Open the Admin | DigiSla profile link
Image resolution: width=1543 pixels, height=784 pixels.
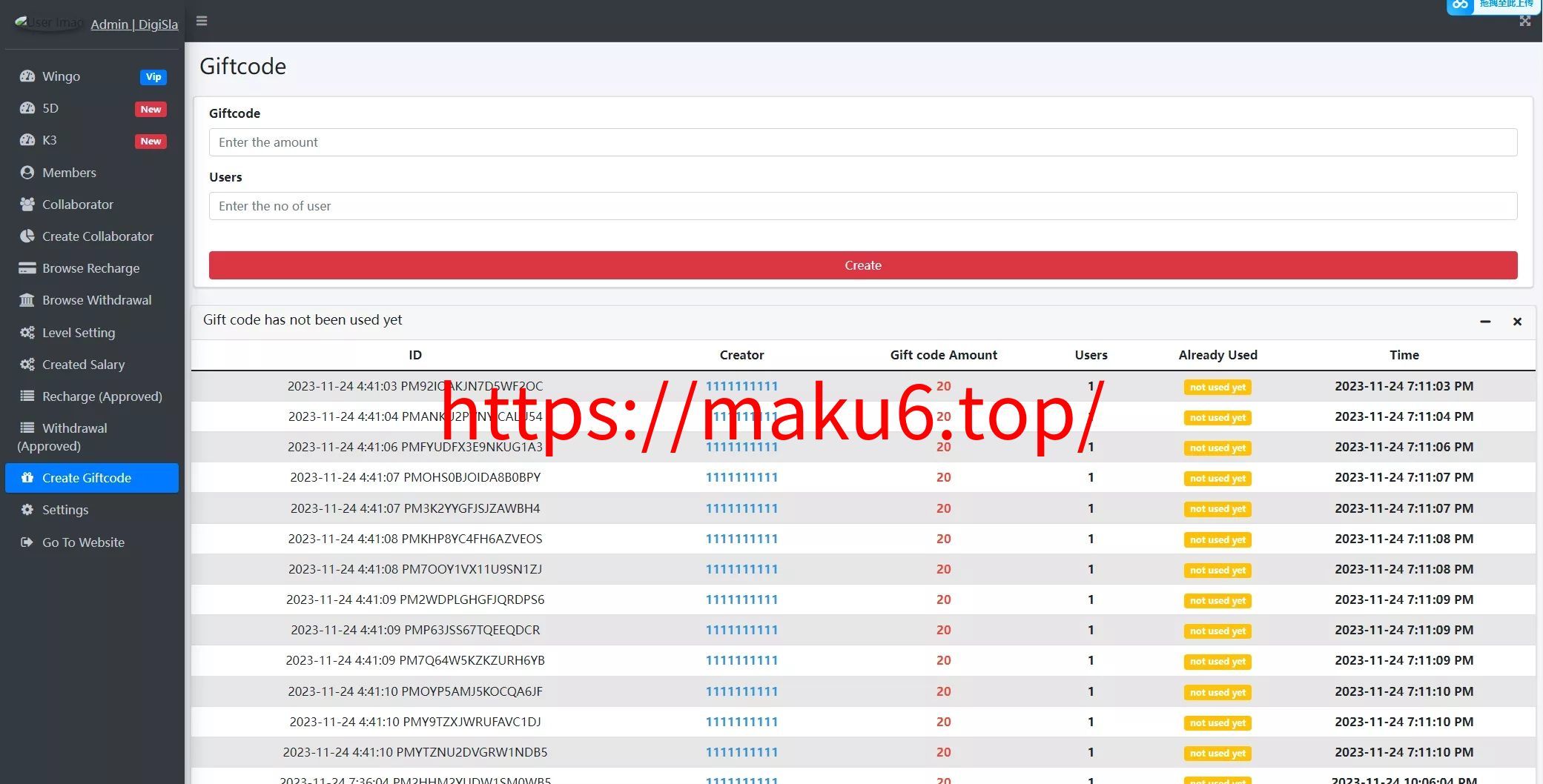click(x=134, y=24)
